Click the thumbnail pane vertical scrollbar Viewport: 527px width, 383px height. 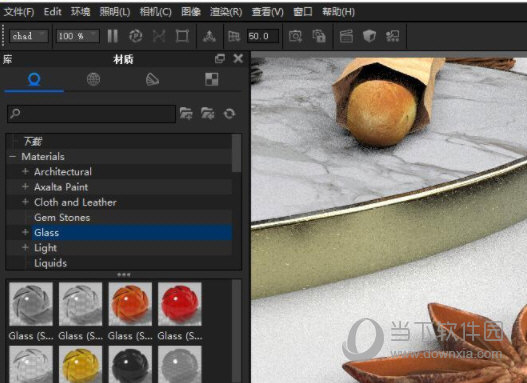click(x=237, y=331)
